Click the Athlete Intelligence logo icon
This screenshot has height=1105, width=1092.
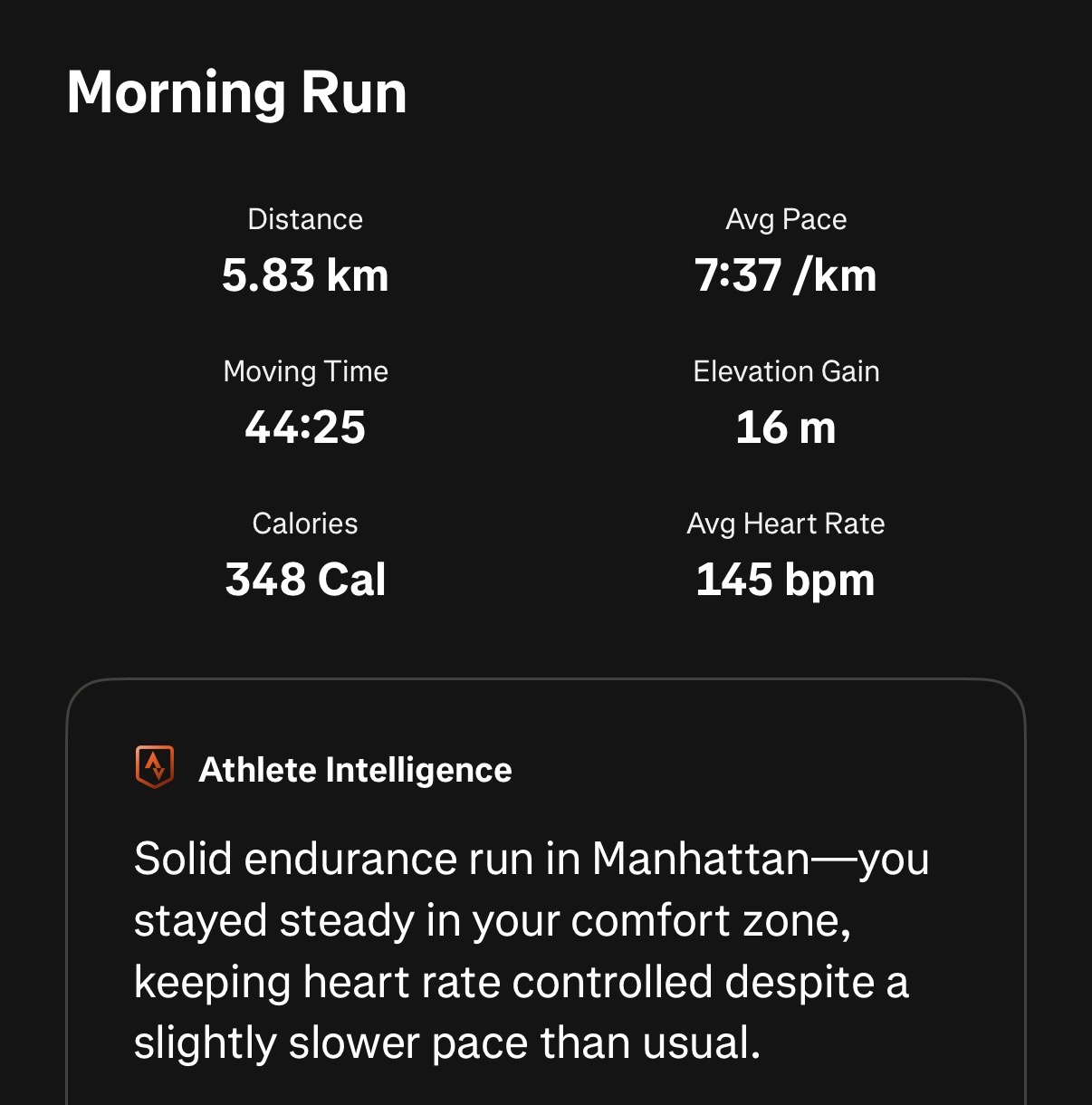(155, 768)
